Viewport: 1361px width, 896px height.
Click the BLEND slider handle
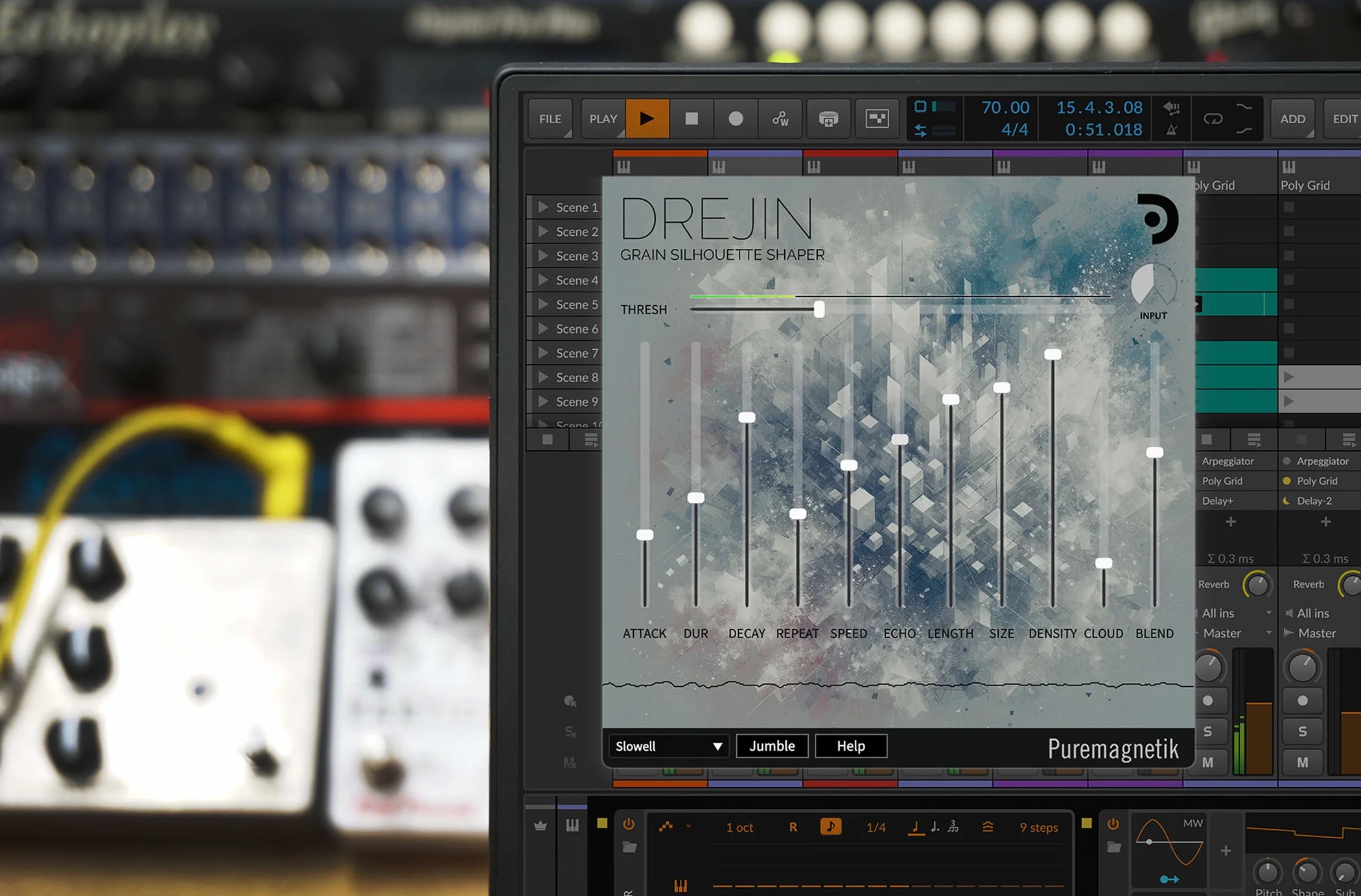pyautogui.click(x=1154, y=452)
